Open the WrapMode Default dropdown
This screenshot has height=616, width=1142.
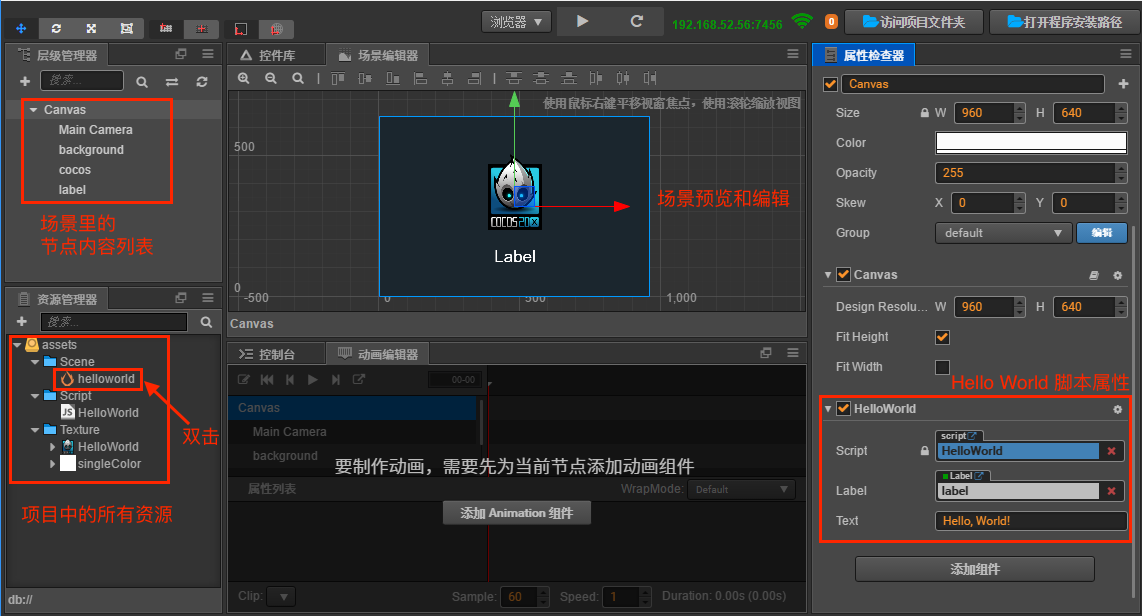coord(741,489)
